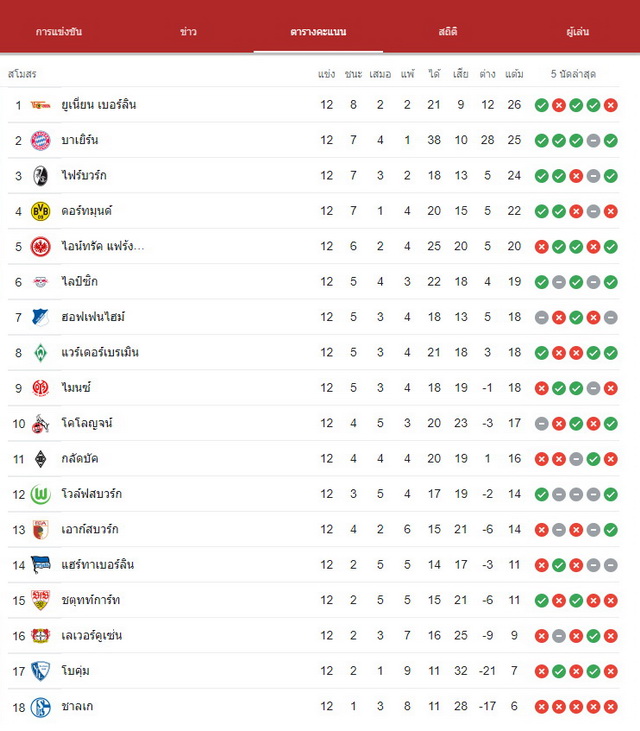The width and height of the screenshot is (640, 731).
Task: Click Bayern's grey draw result indicator
Action: (x=593, y=140)
